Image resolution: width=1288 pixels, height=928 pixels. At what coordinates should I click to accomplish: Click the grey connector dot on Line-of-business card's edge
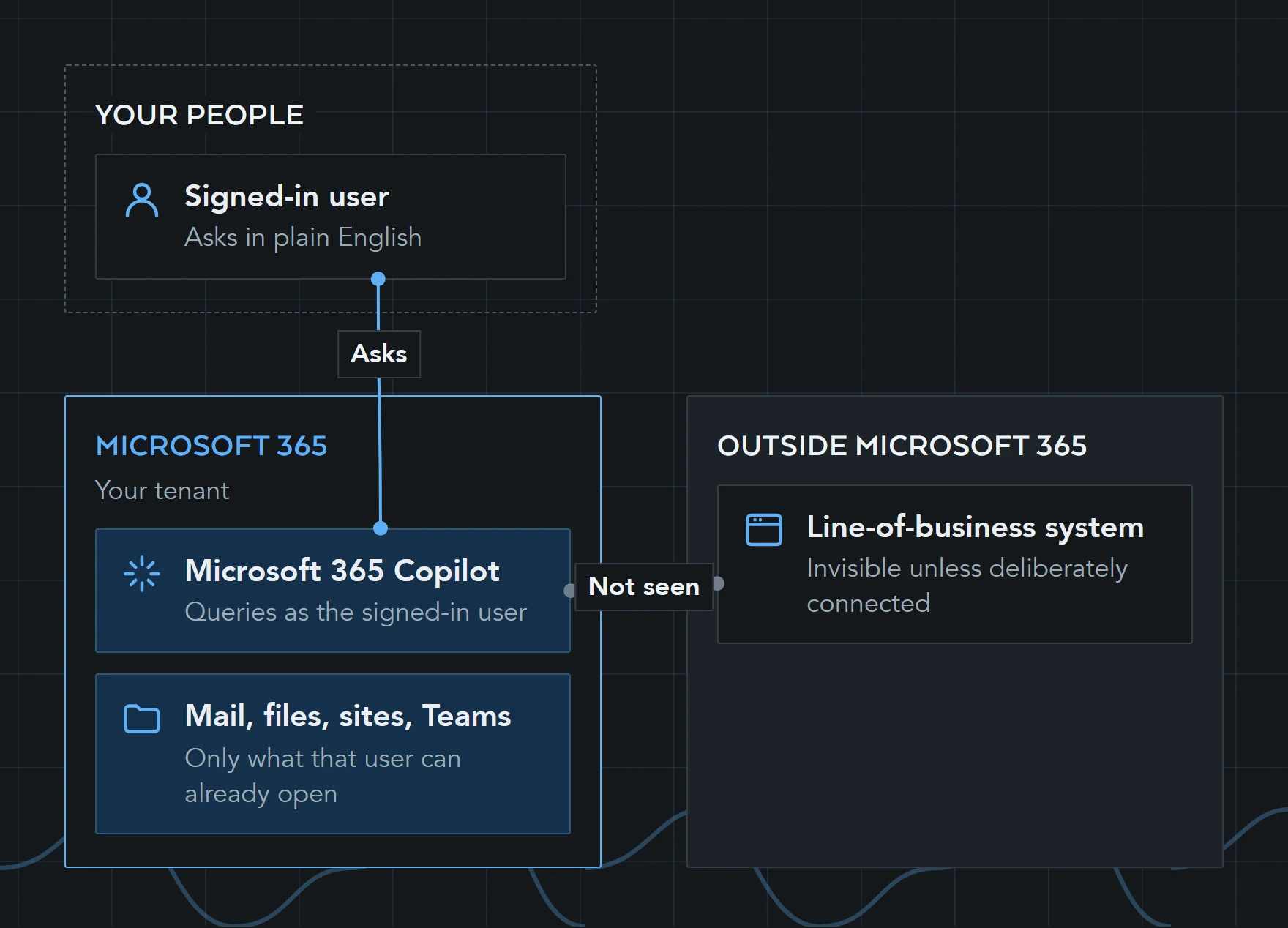(718, 583)
